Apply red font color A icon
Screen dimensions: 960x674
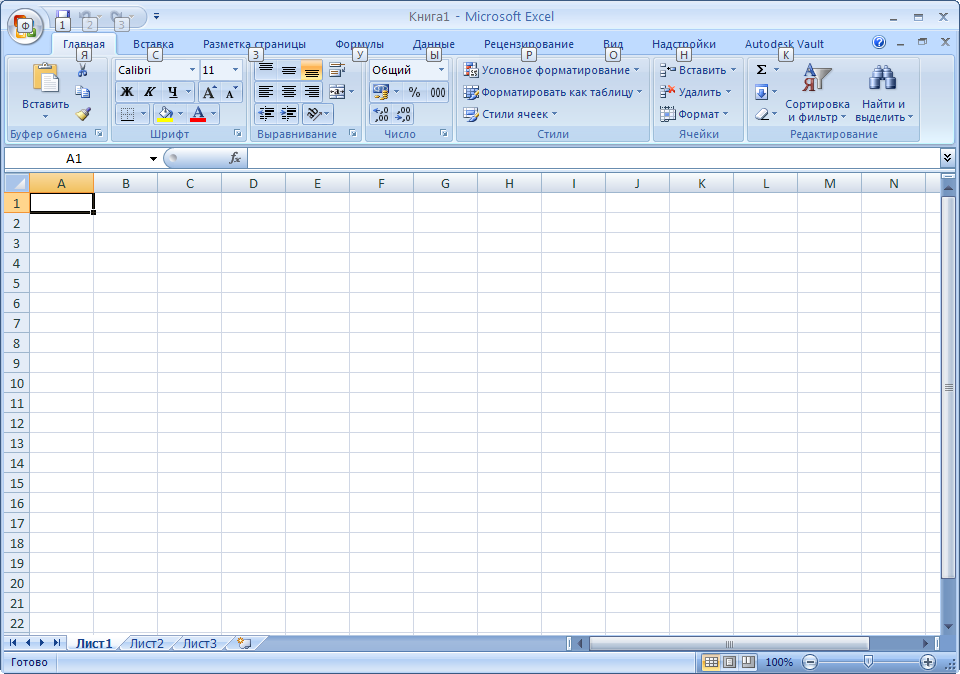(x=198, y=114)
